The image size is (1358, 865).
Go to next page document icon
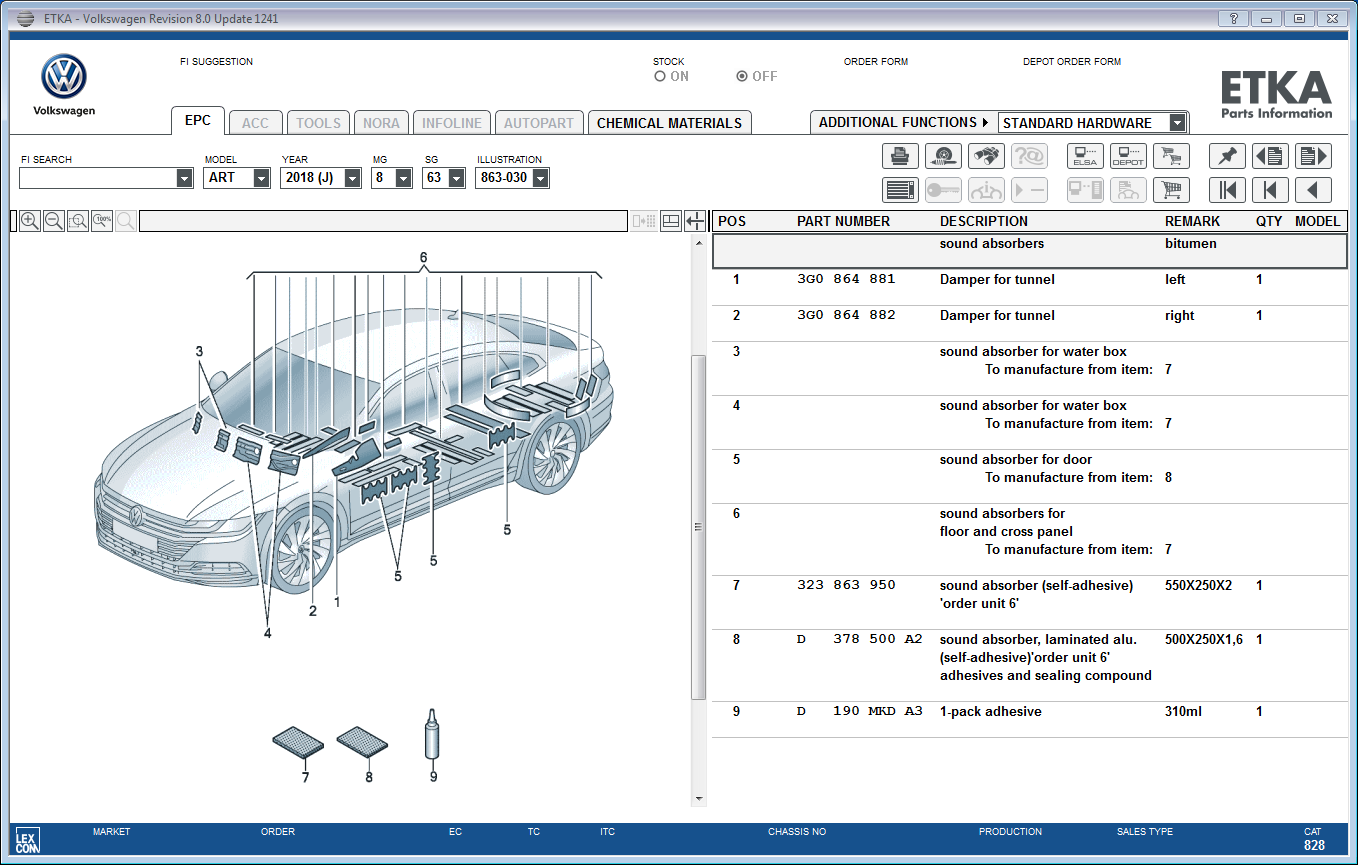pos(1313,156)
